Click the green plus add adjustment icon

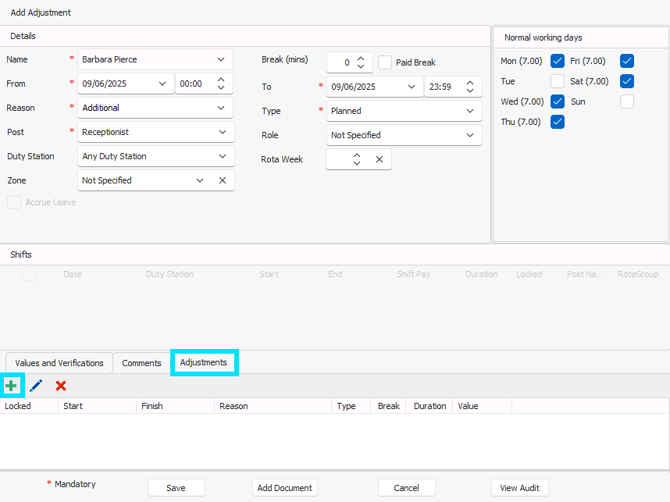(11, 385)
